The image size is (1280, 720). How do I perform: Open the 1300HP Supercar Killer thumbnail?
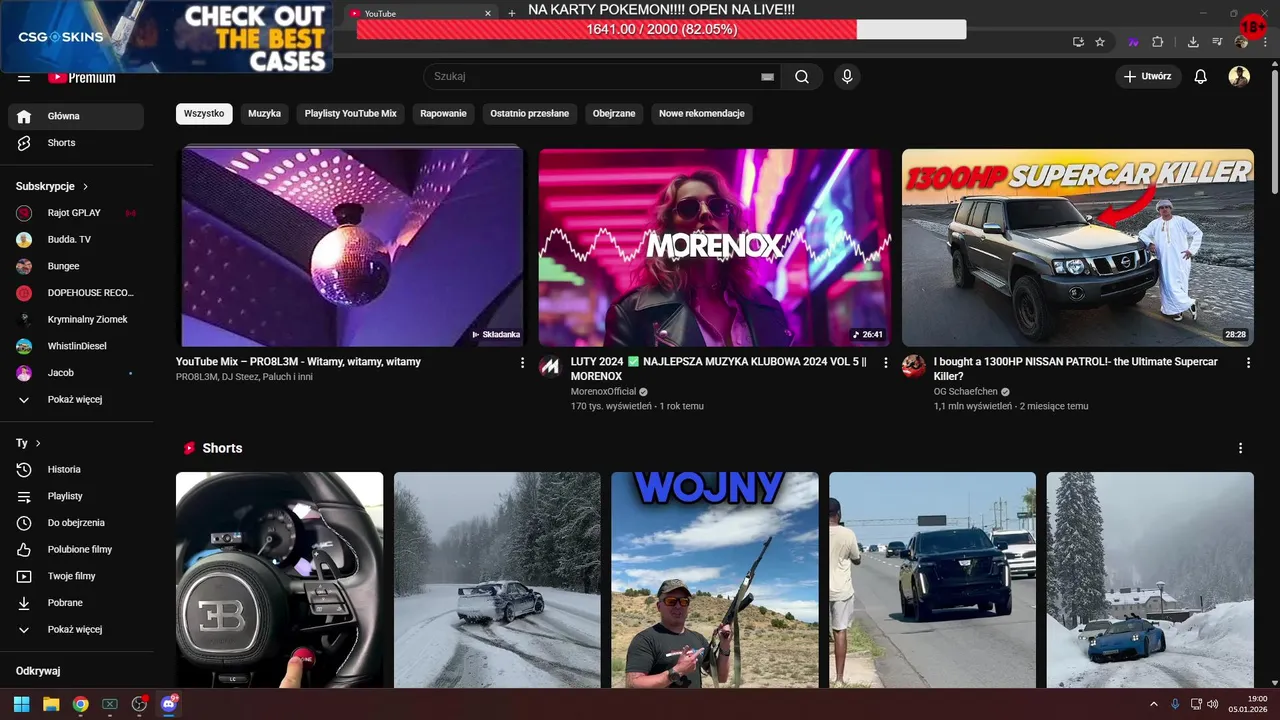click(1078, 247)
